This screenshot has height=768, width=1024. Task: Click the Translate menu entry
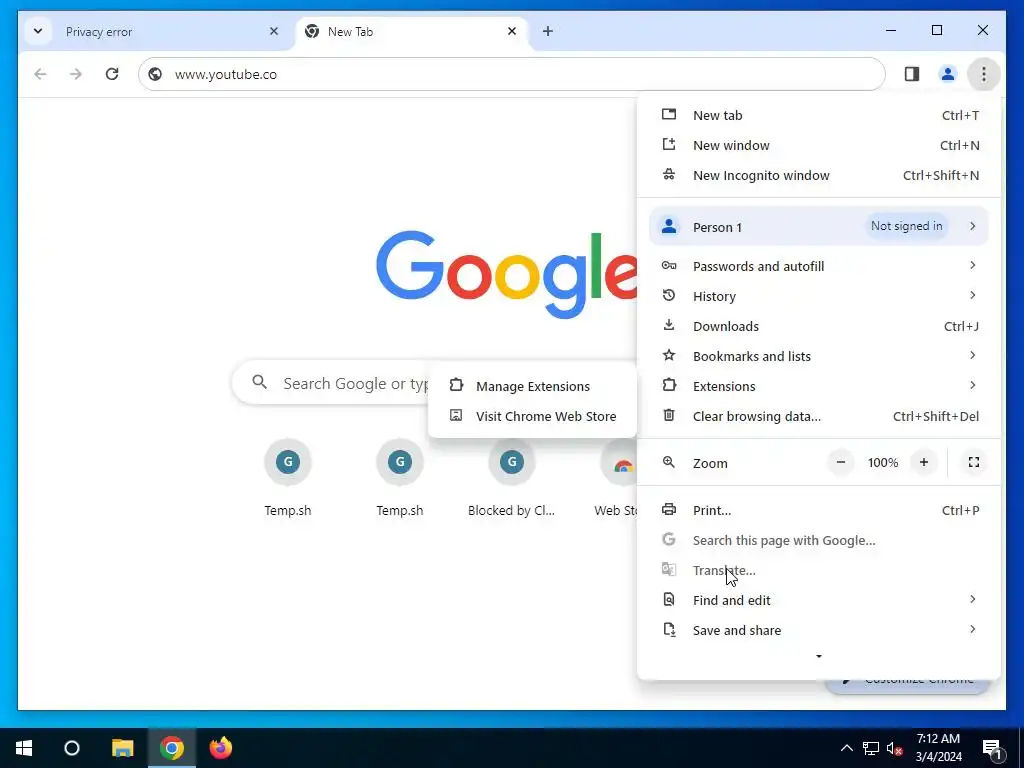819,570
